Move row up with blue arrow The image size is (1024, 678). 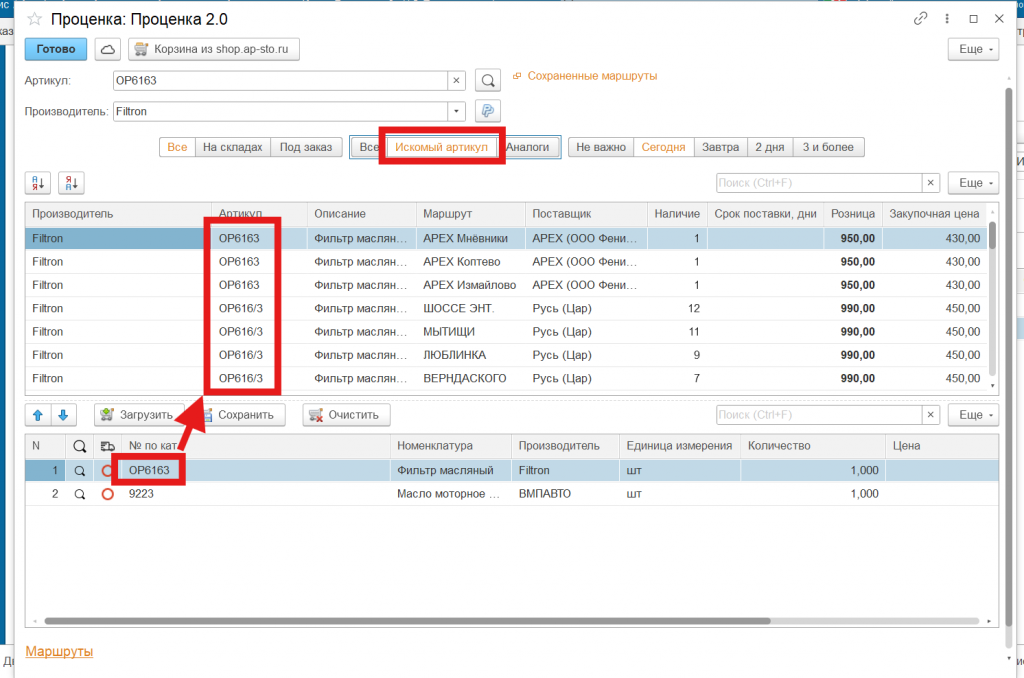coord(37,414)
